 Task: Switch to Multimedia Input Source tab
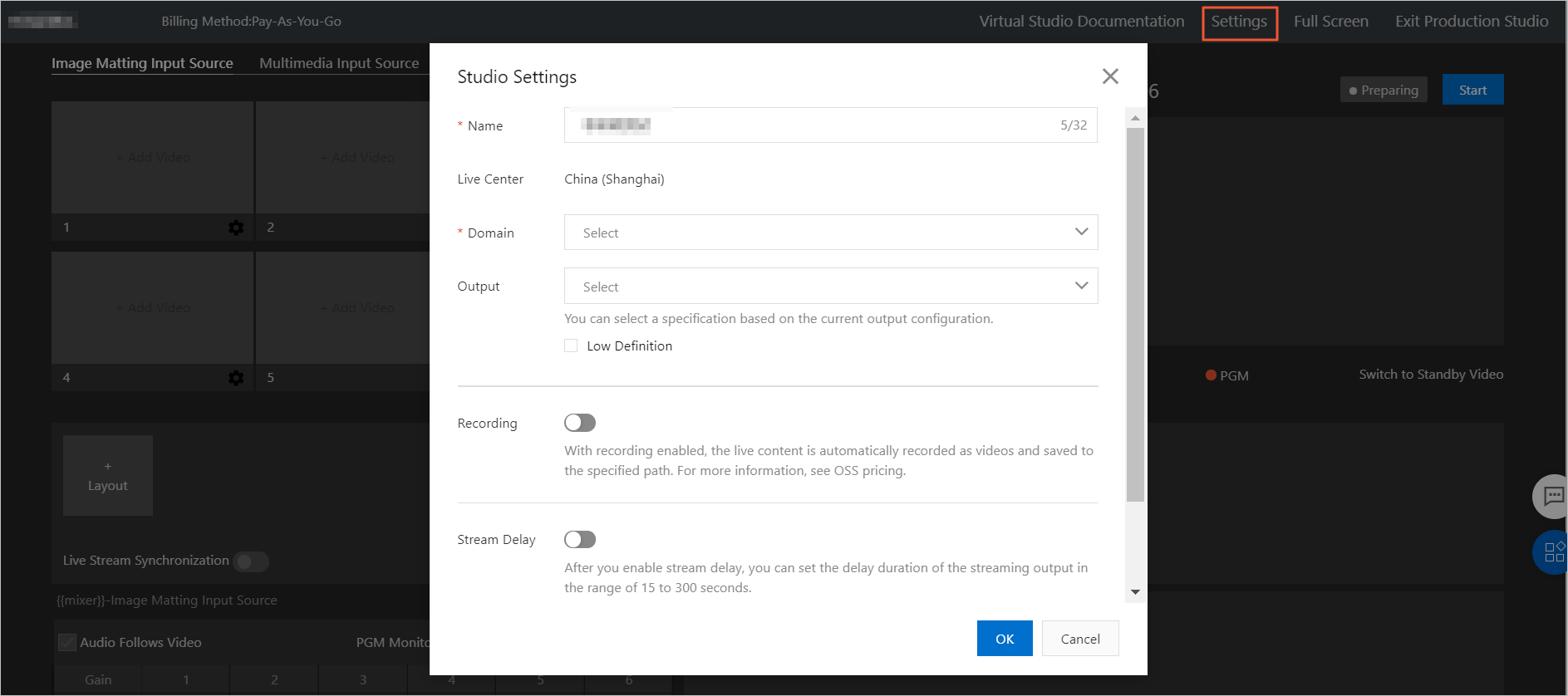(339, 63)
